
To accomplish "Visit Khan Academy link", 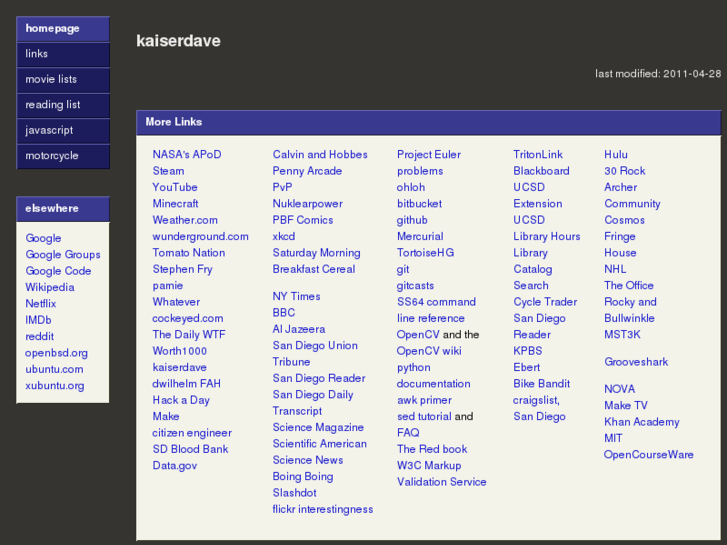I will (642, 422).
